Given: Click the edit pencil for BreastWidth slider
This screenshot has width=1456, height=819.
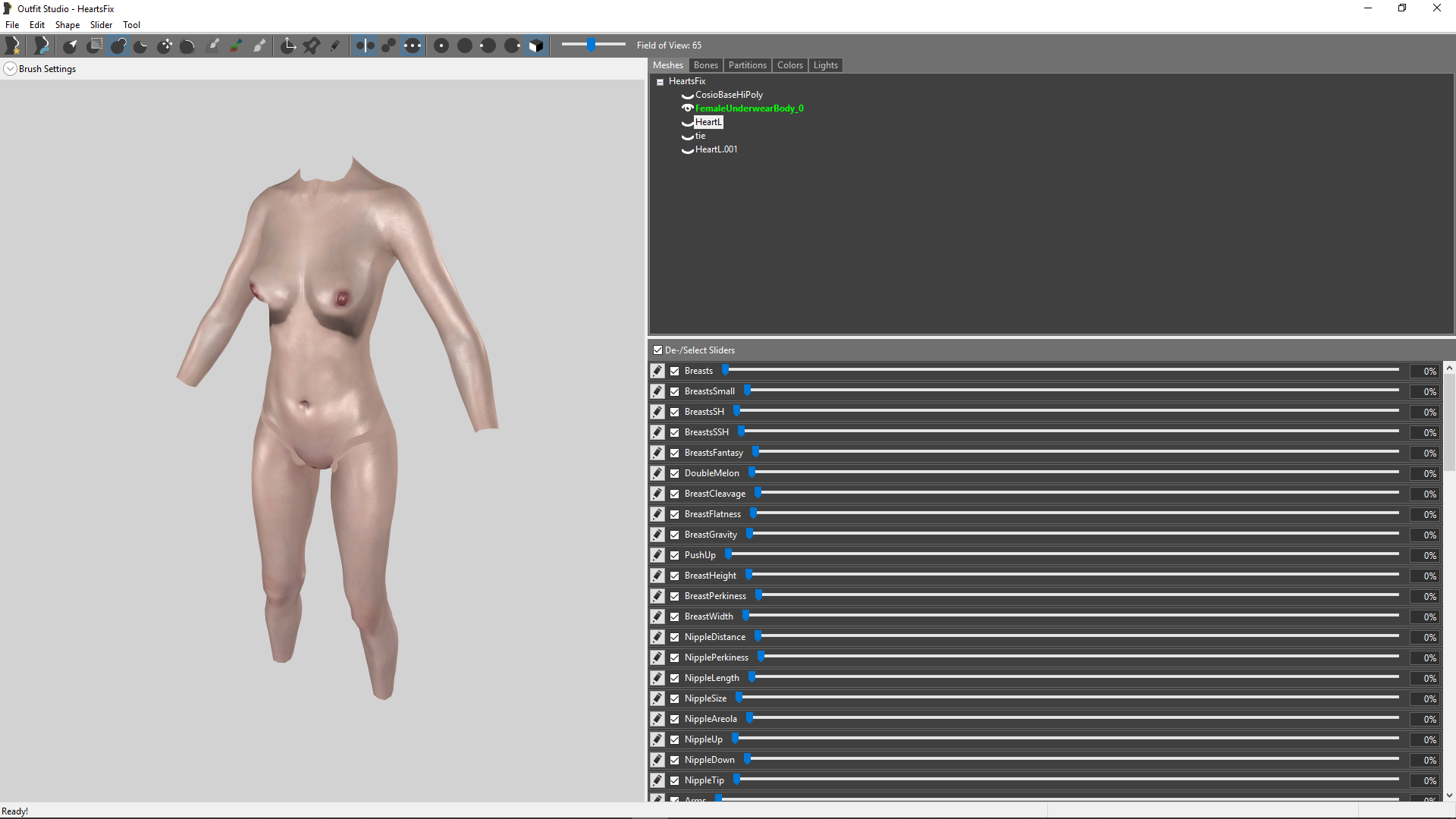Looking at the screenshot, I should [657, 617].
